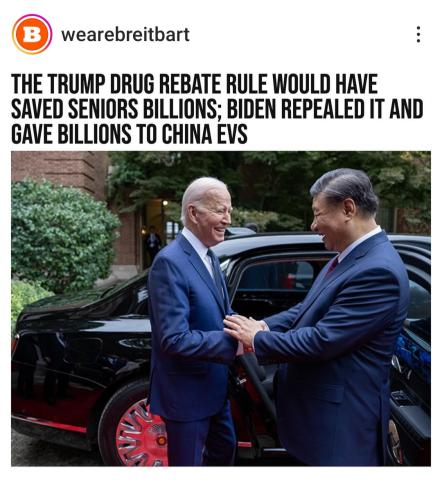Tap the white-haired man on the left
The width and height of the screenshot is (442, 500).
pos(193,320)
